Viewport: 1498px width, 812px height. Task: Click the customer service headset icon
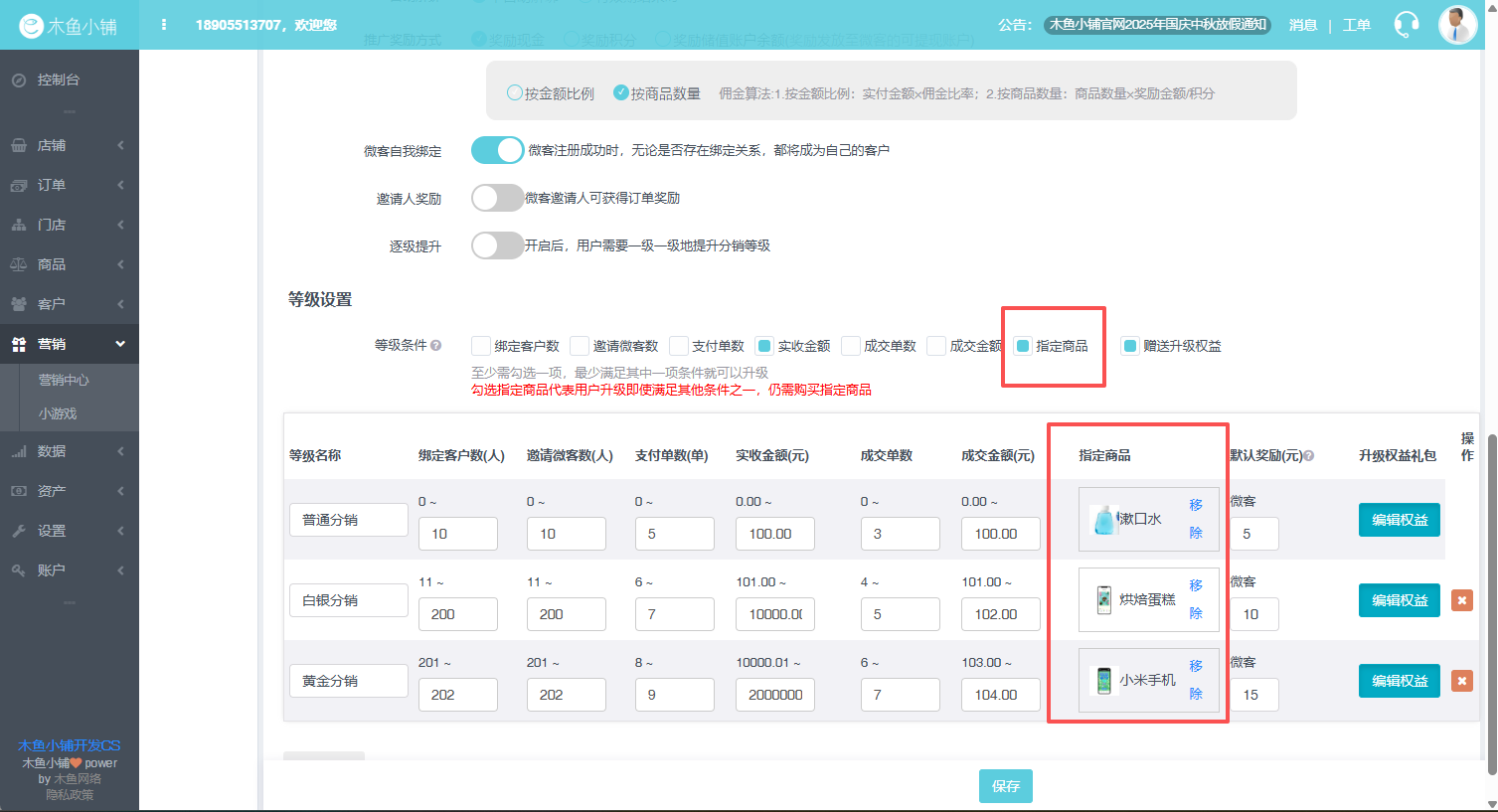[x=1406, y=25]
